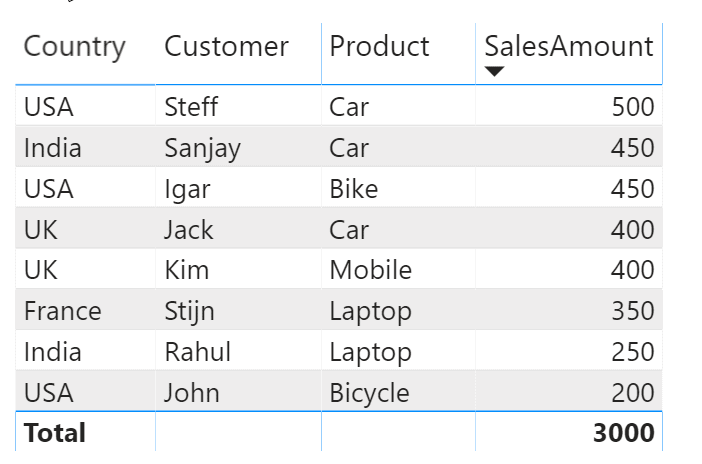The image size is (702, 464).
Task: Click the Total row label
Action: click(55, 433)
